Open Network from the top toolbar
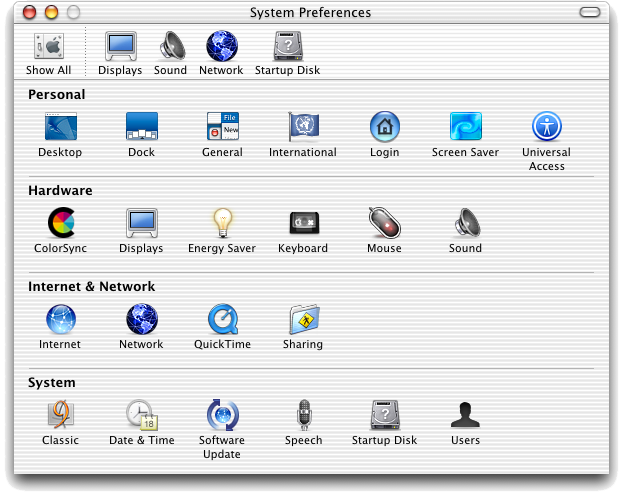This screenshot has width=623, height=497. coord(222,46)
